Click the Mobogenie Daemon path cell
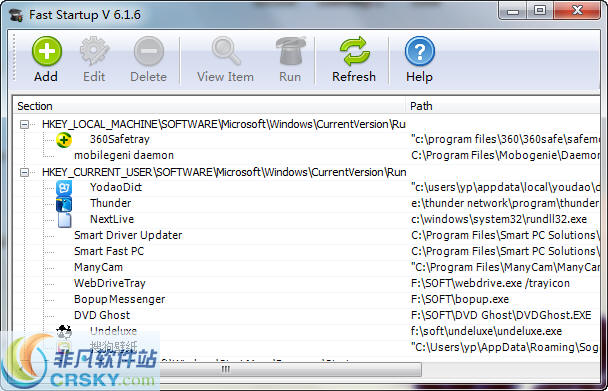Image resolution: width=608 pixels, height=391 pixels. (x=505, y=155)
